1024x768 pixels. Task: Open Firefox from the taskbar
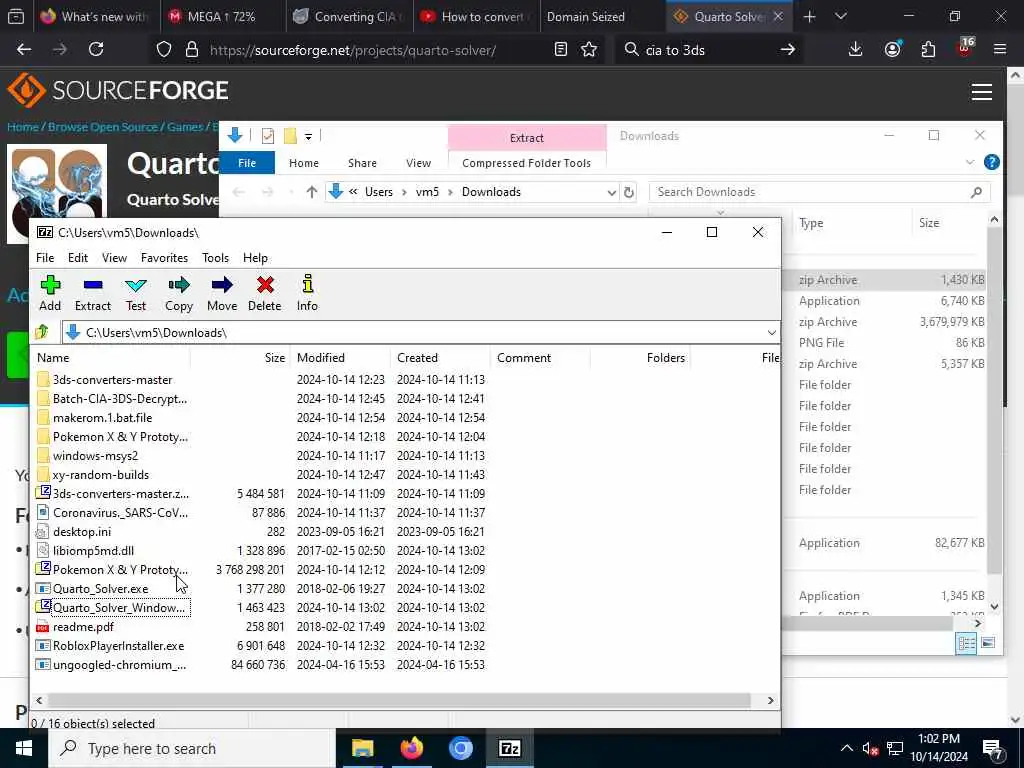(411, 748)
